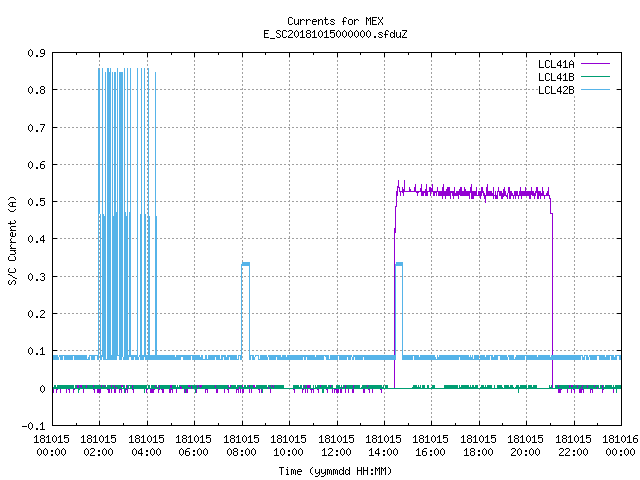
Task: Click the green LCL41B legend line sample
Action: point(595,76)
